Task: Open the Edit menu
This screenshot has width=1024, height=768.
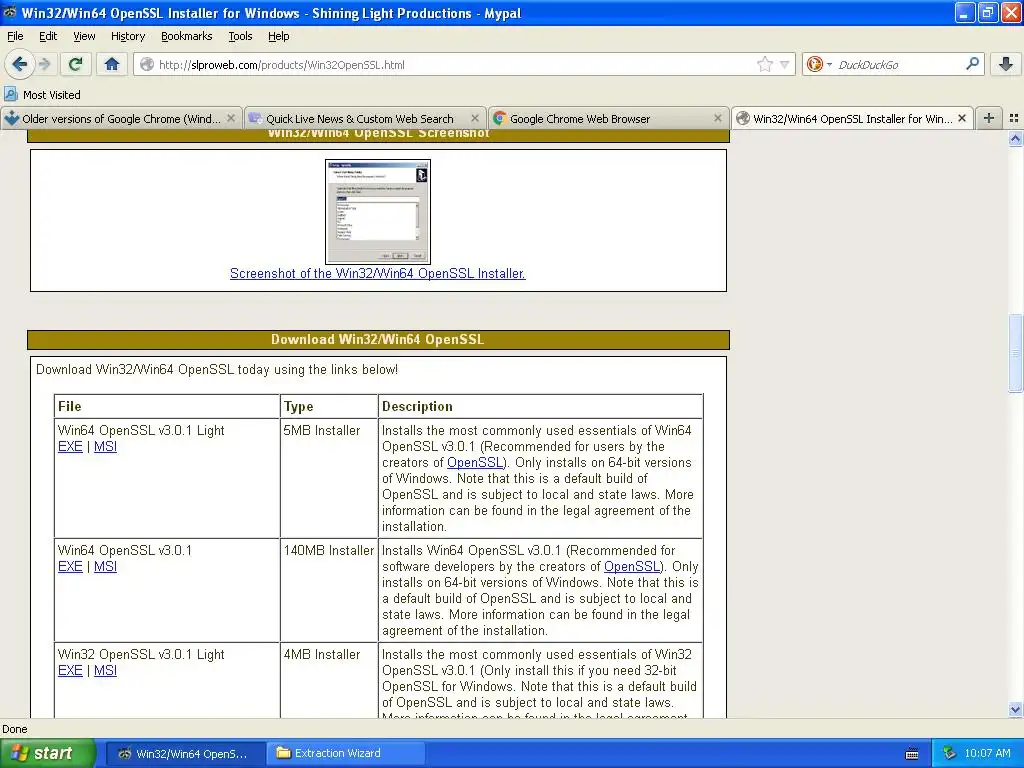Action: pyautogui.click(x=48, y=37)
